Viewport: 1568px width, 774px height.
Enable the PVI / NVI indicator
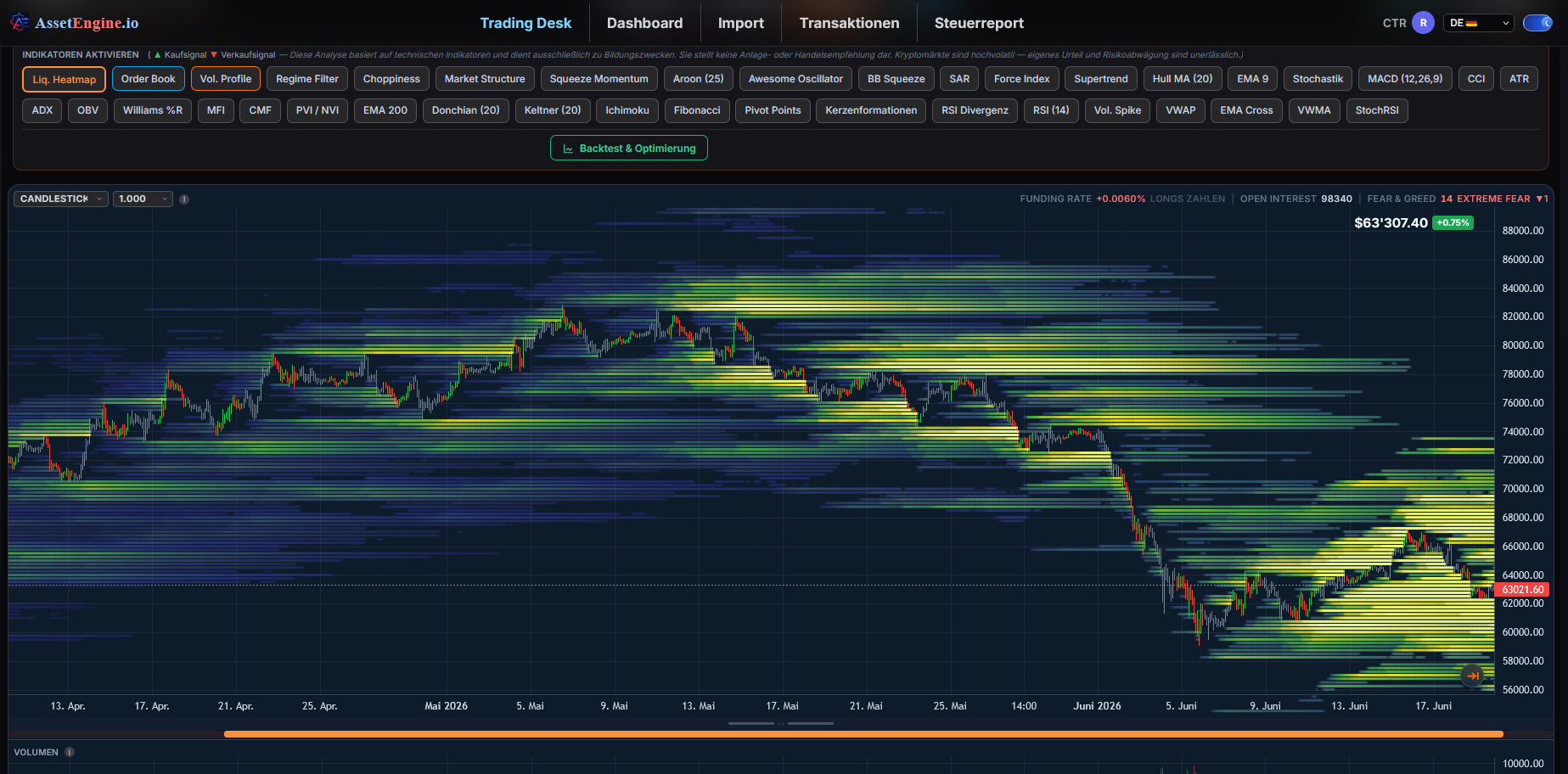[318, 110]
